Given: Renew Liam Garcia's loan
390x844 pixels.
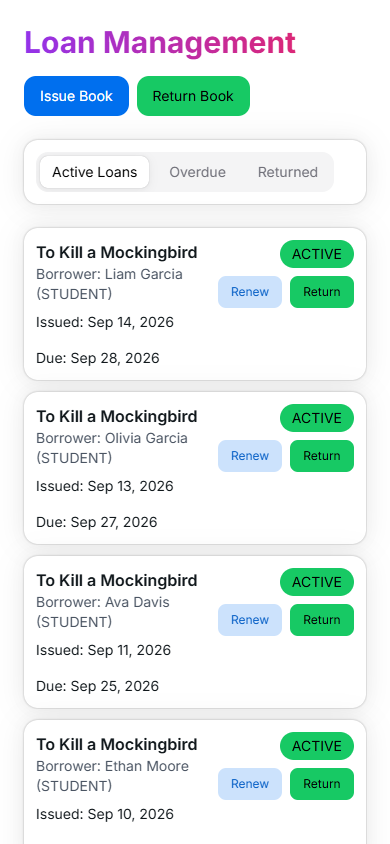Looking at the screenshot, I should [250, 292].
